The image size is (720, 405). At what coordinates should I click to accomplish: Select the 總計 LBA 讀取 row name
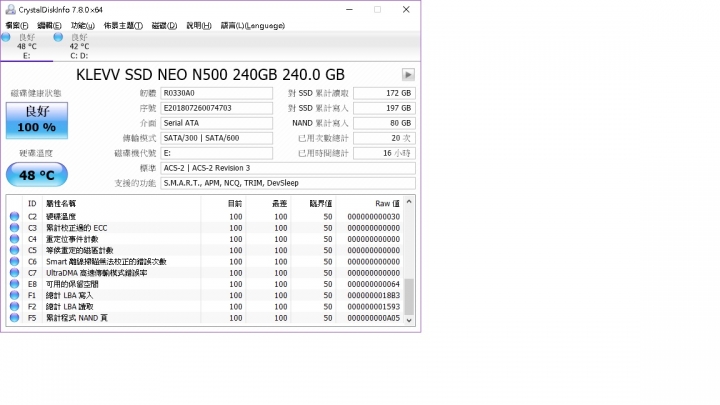tap(69, 306)
